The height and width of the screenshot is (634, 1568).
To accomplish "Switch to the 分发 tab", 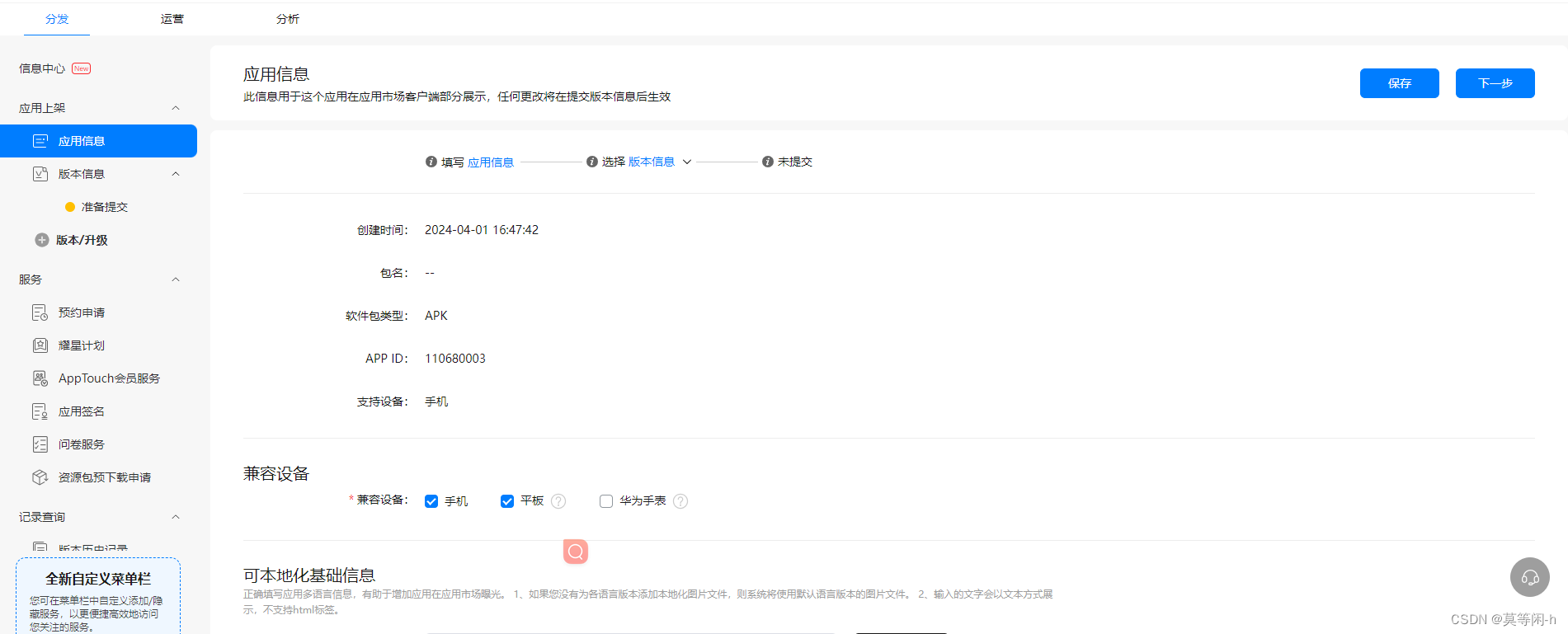I will [57, 19].
